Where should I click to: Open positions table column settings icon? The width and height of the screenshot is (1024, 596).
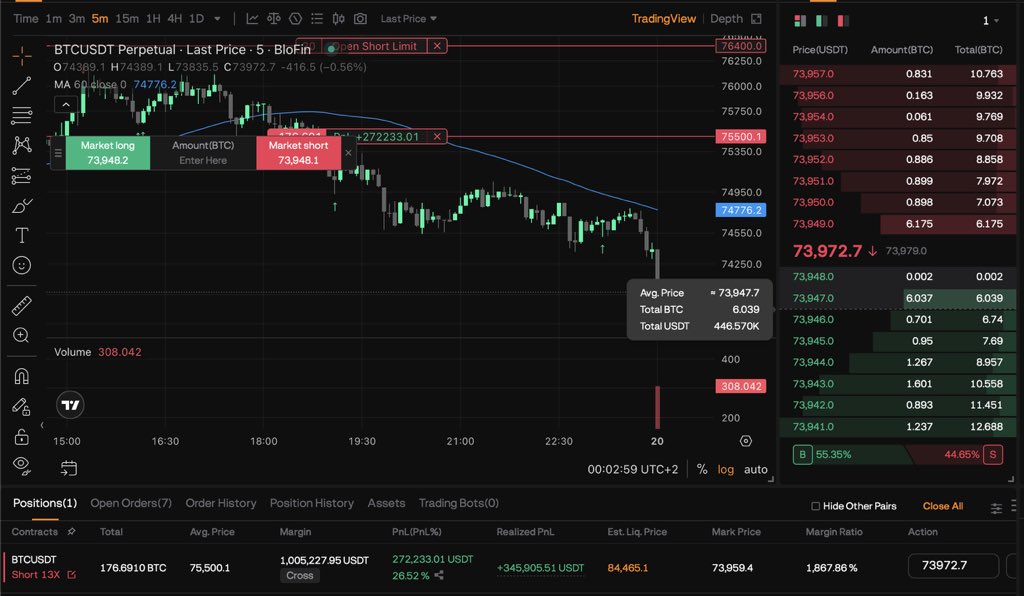click(x=996, y=507)
